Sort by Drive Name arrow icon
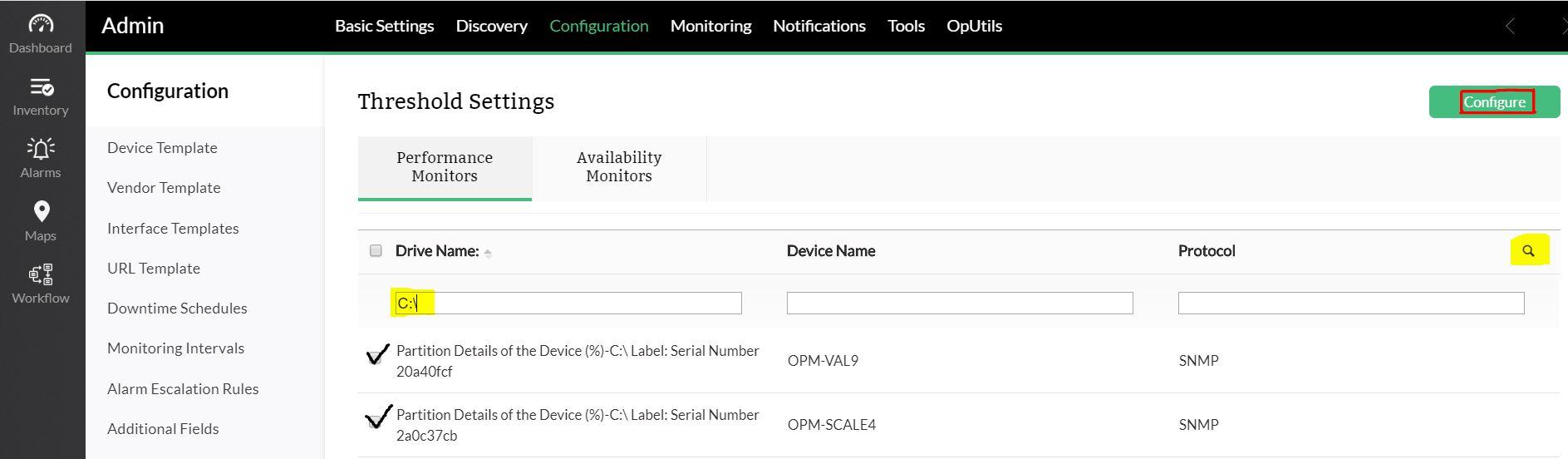Image resolution: width=1568 pixels, height=459 pixels. pyautogui.click(x=488, y=253)
